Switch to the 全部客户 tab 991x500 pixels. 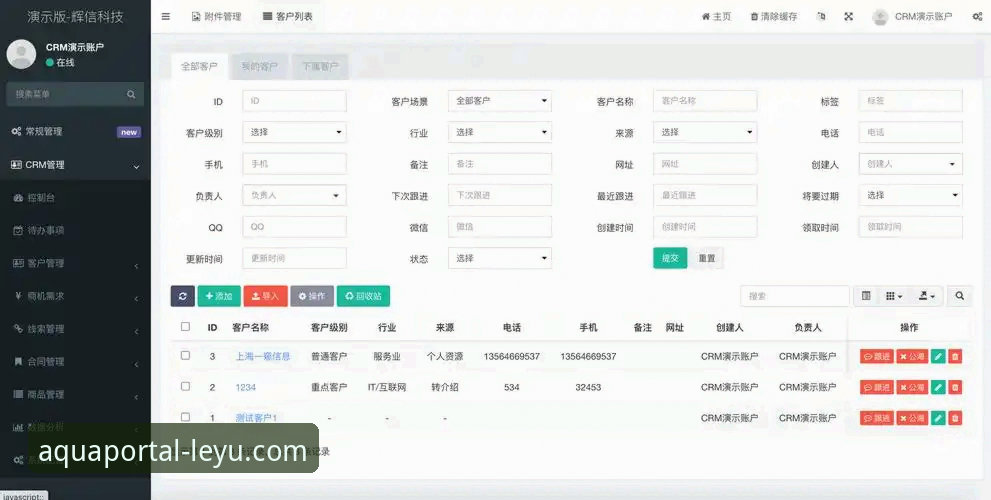pyautogui.click(x=199, y=66)
